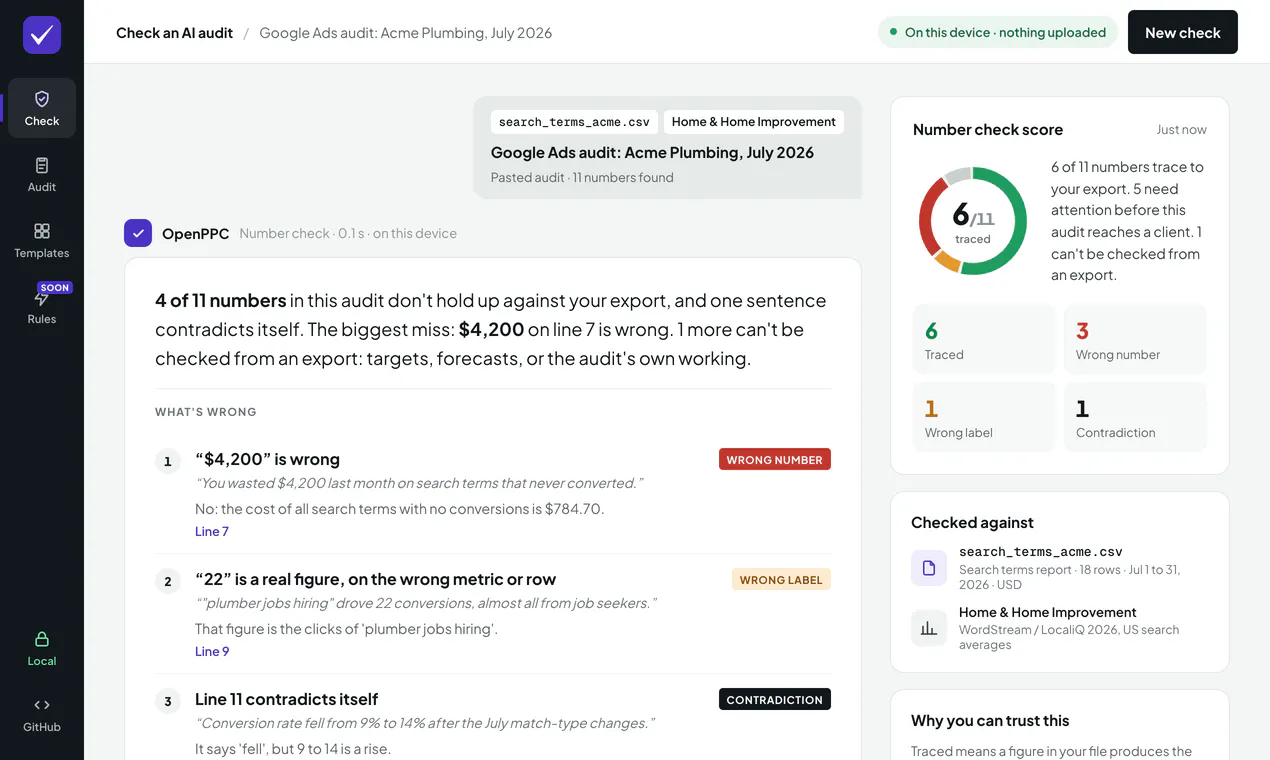Click the OpenPPC checkmark logo in sidebar
1270x760 pixels.
[x=42, y=35]
